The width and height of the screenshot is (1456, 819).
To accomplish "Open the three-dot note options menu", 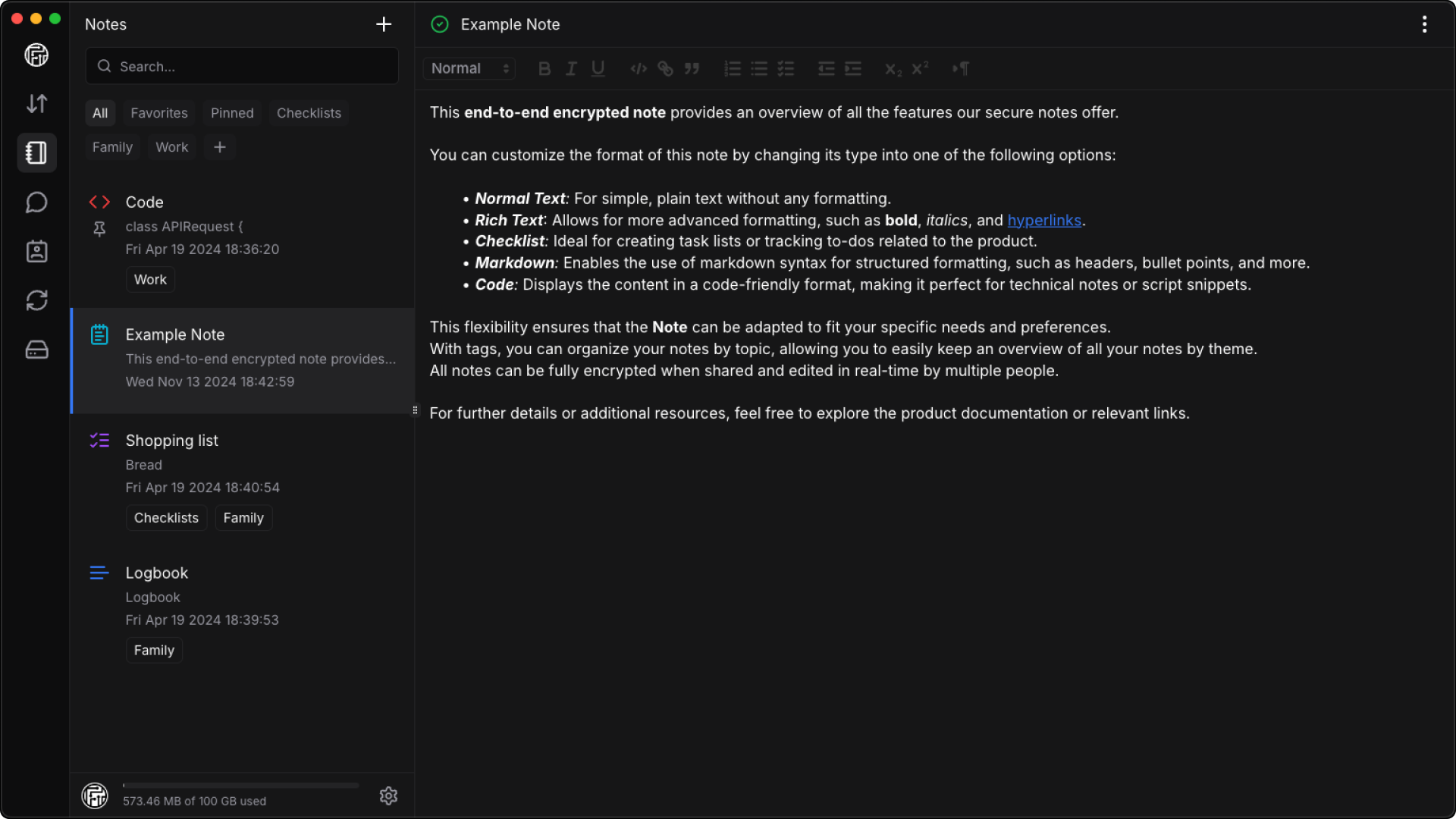I will pos(1424,24).
